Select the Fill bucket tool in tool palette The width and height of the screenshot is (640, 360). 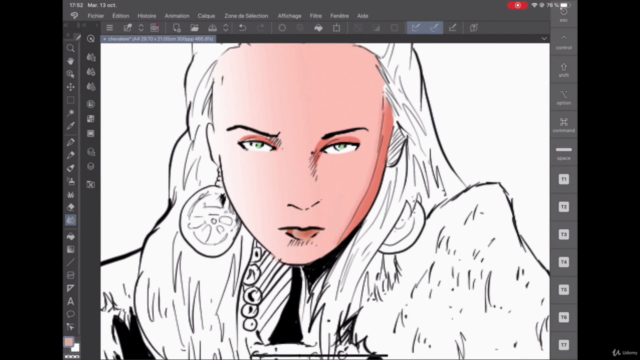point(71,236)
